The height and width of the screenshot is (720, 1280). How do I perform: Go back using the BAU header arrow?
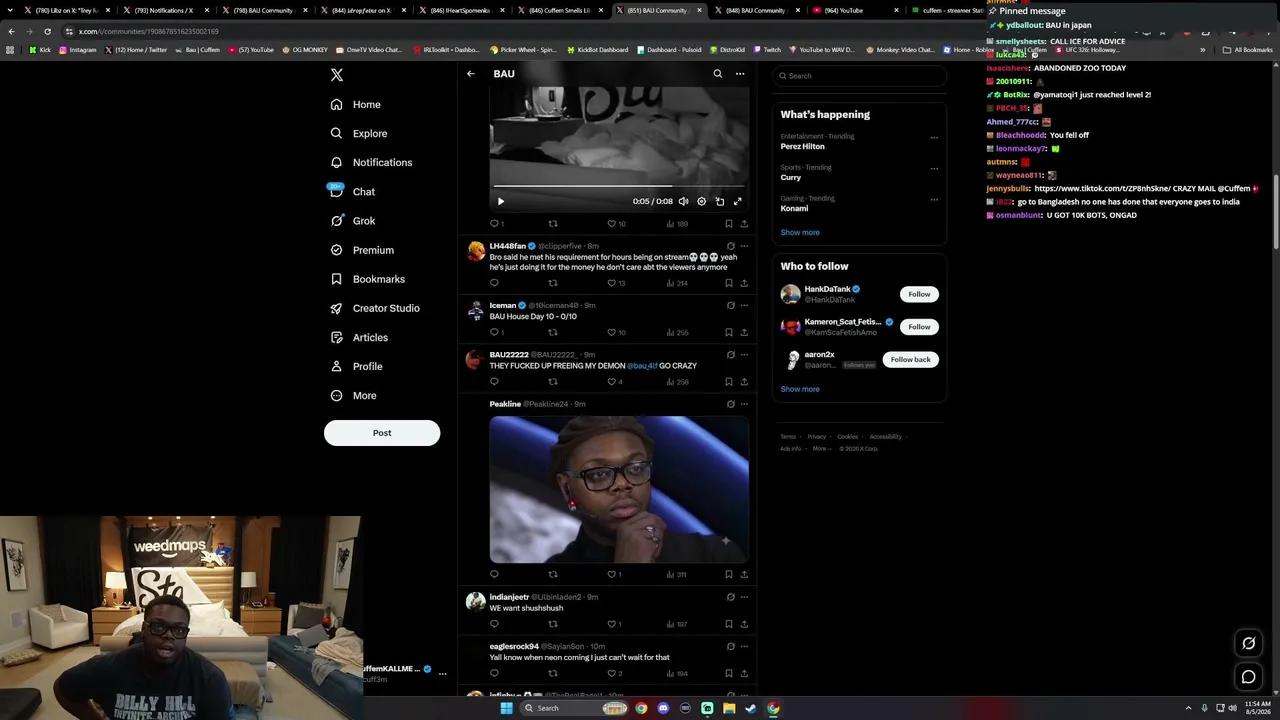pos(471,74)
